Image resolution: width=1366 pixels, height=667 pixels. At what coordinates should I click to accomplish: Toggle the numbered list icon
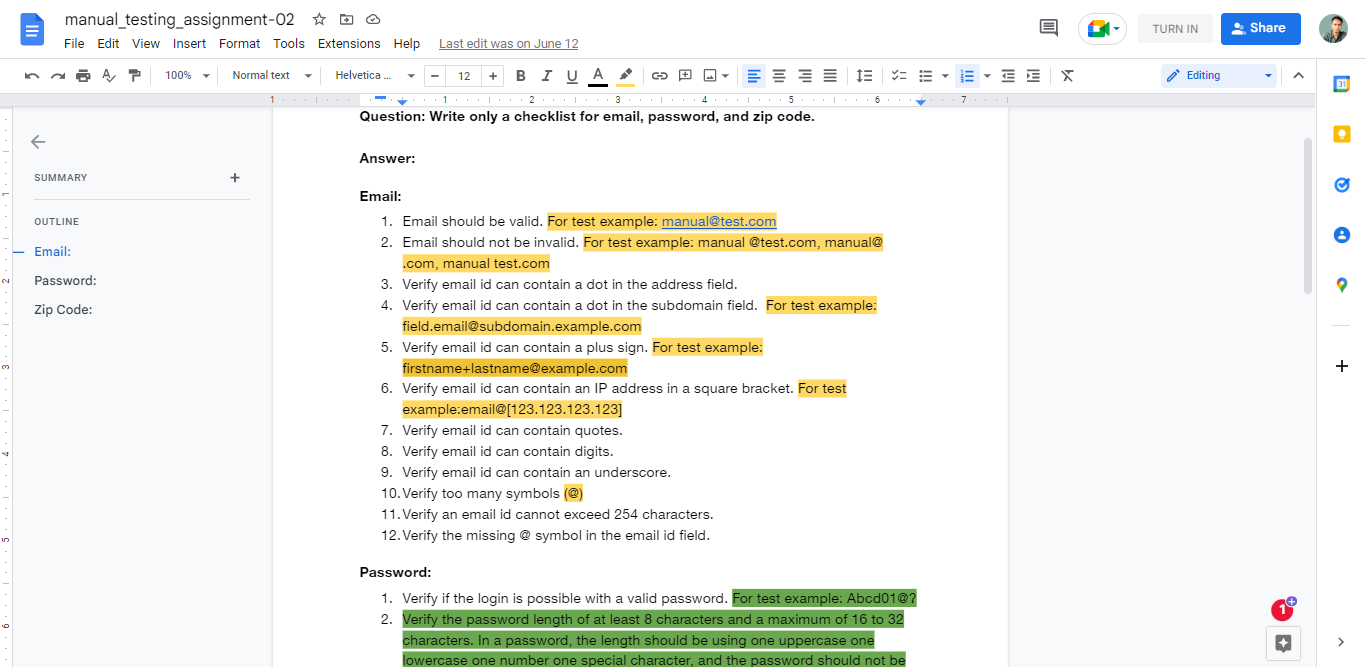click(966, 76)
